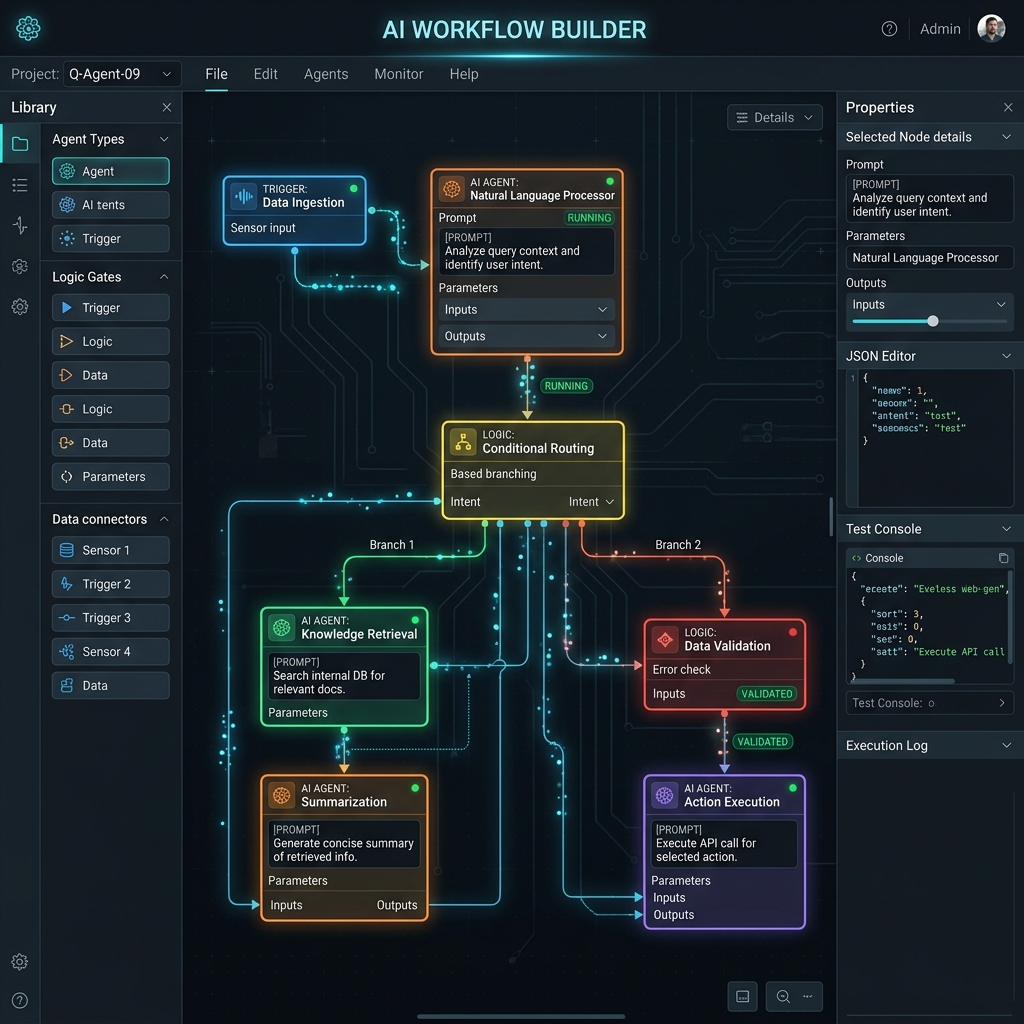Expand Outputs in Natural Language Processor node
The height and width of the screenshot is (1024, 1024).
(x=526, y=336)
